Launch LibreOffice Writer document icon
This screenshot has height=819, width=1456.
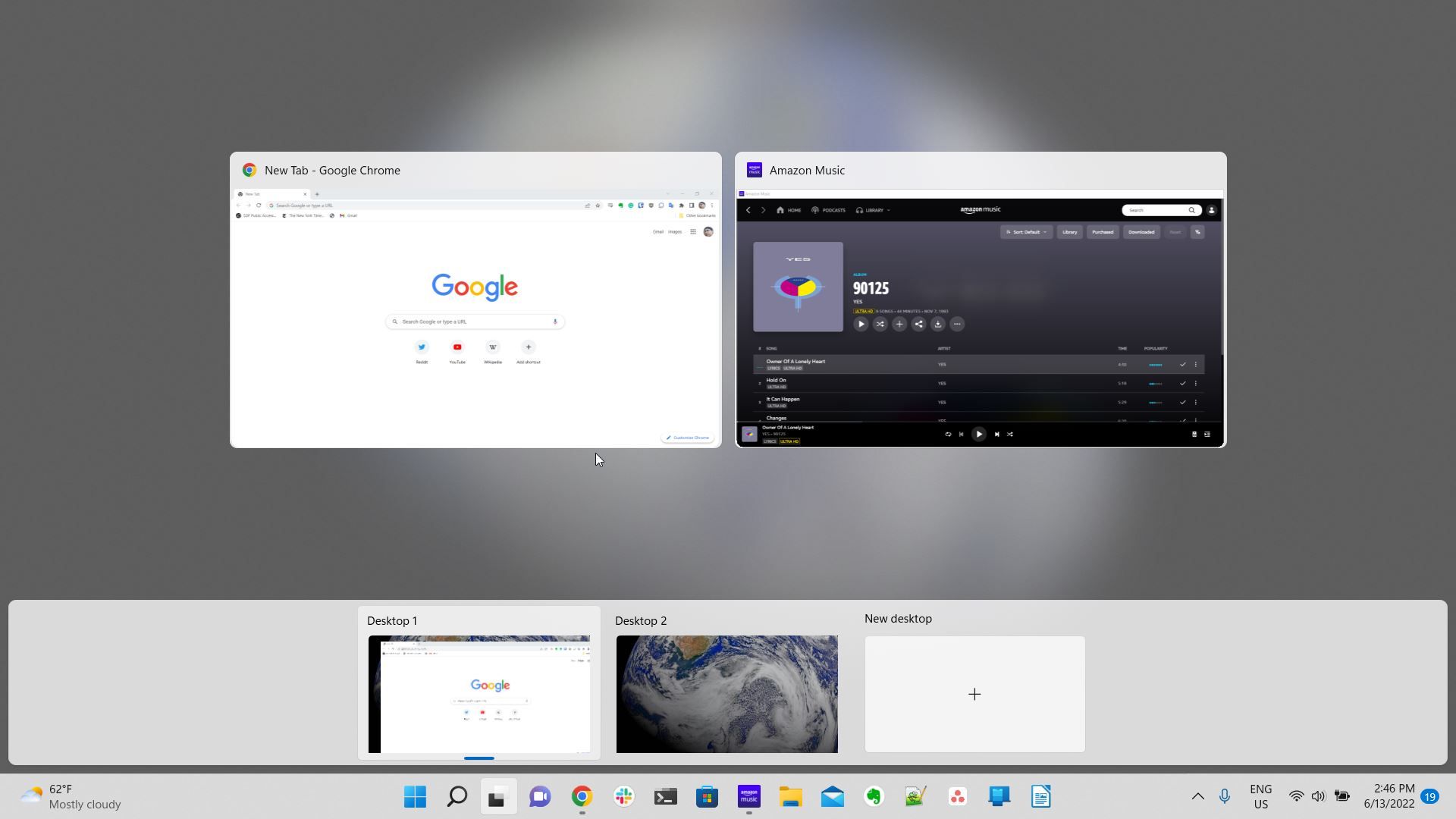click(1040, 796)
